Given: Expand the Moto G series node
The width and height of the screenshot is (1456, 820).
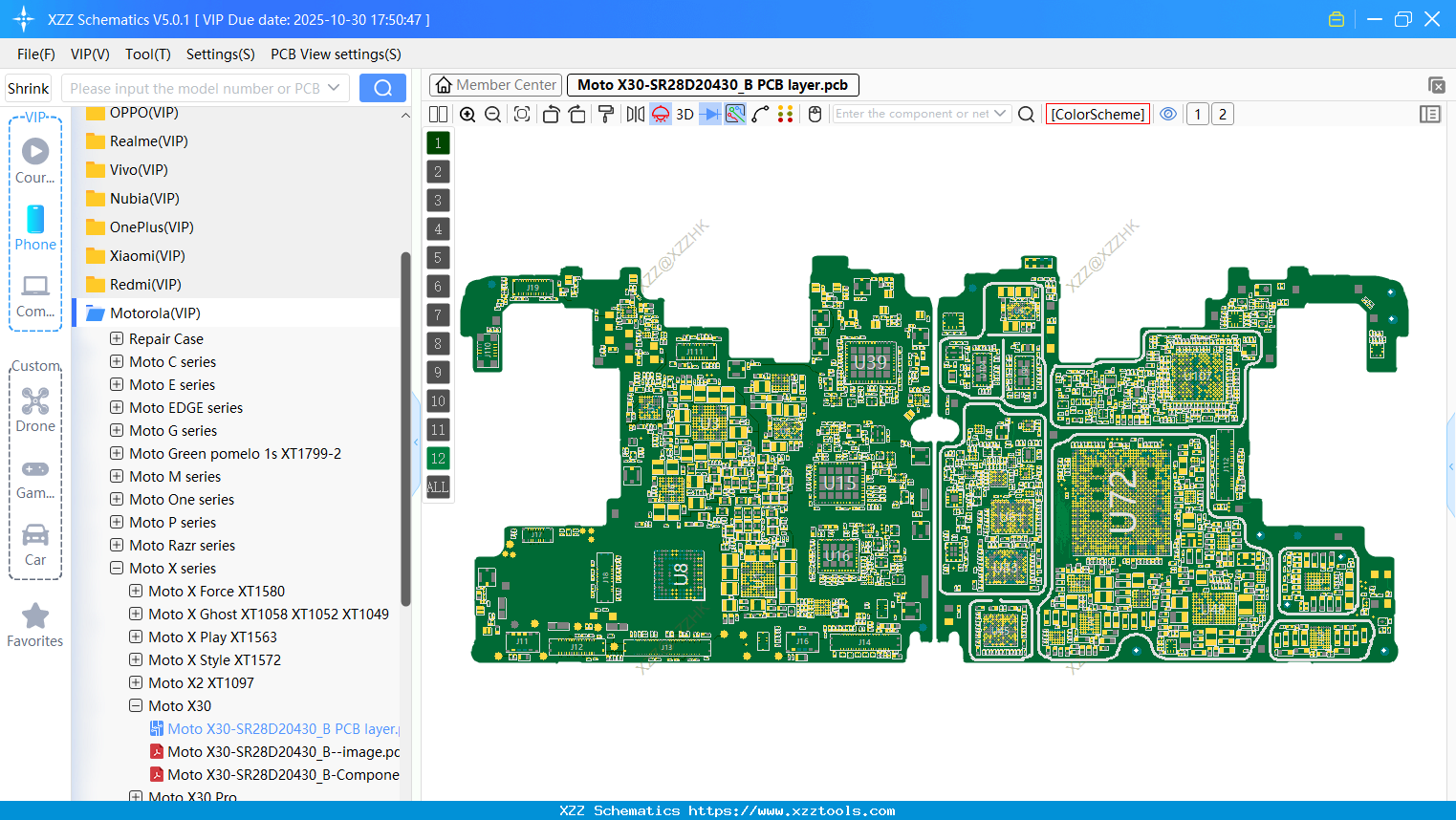Looking at the screenshot, I should 117,430.
